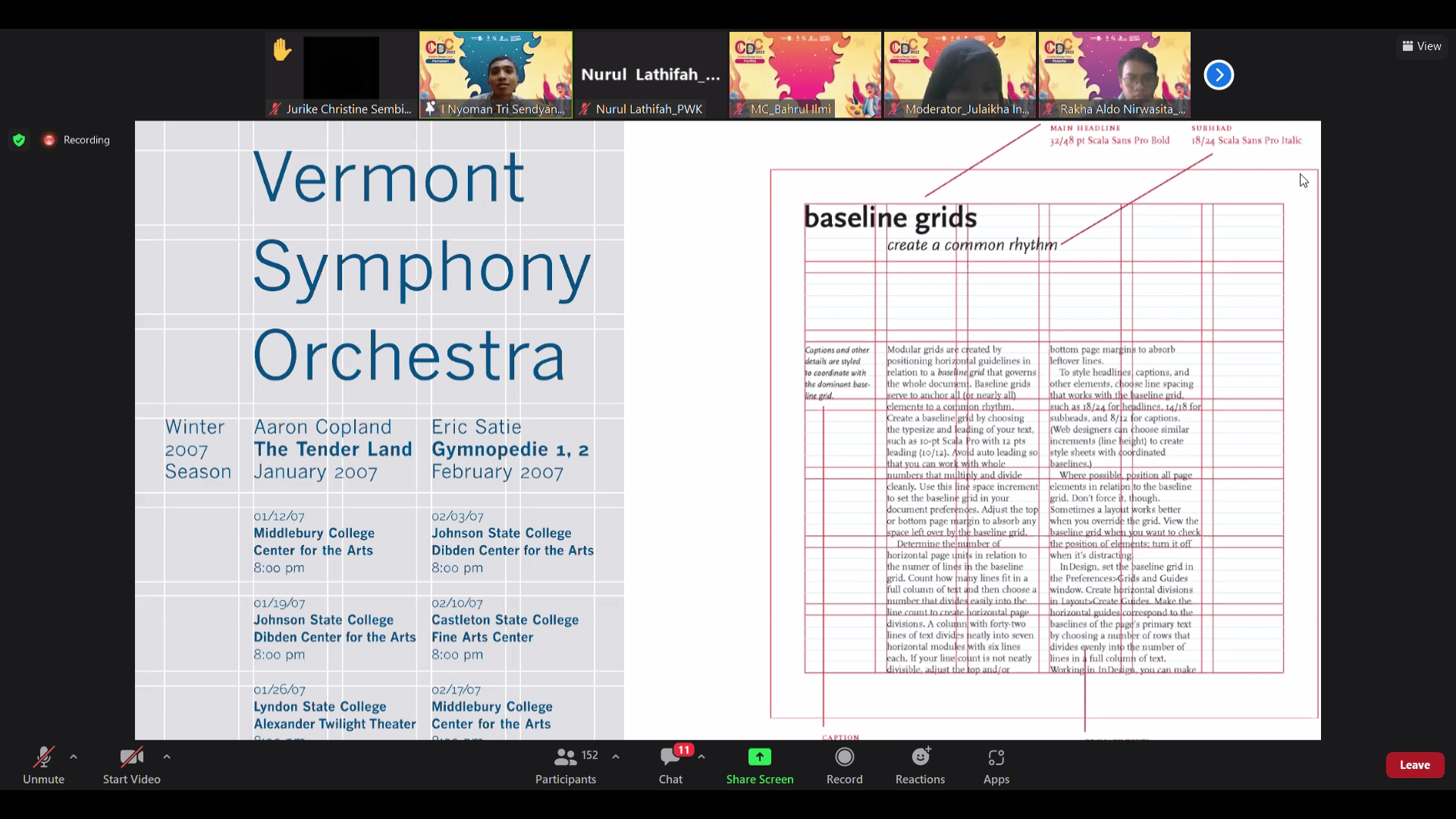Expand arrow next to Participants count
The height and width of the screenshot is (819, 1456).
616,757
